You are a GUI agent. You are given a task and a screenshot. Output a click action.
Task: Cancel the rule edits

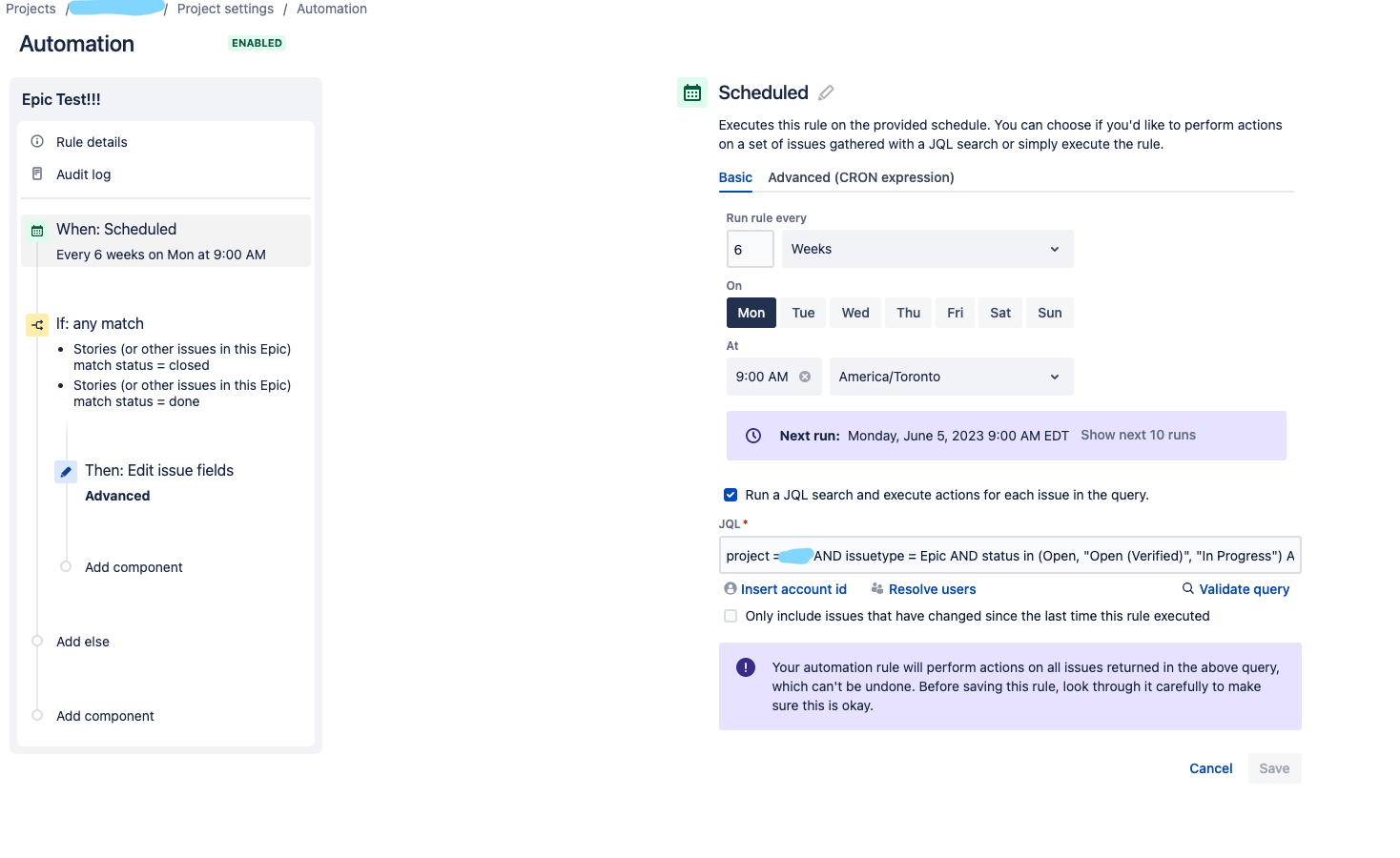(x=1210, y=768)
